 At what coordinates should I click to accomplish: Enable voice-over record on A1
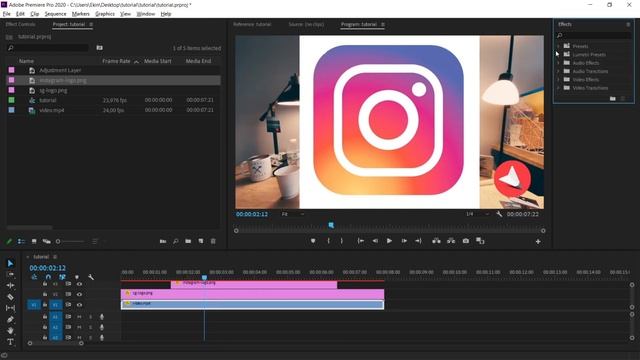[x=102, y=317]
